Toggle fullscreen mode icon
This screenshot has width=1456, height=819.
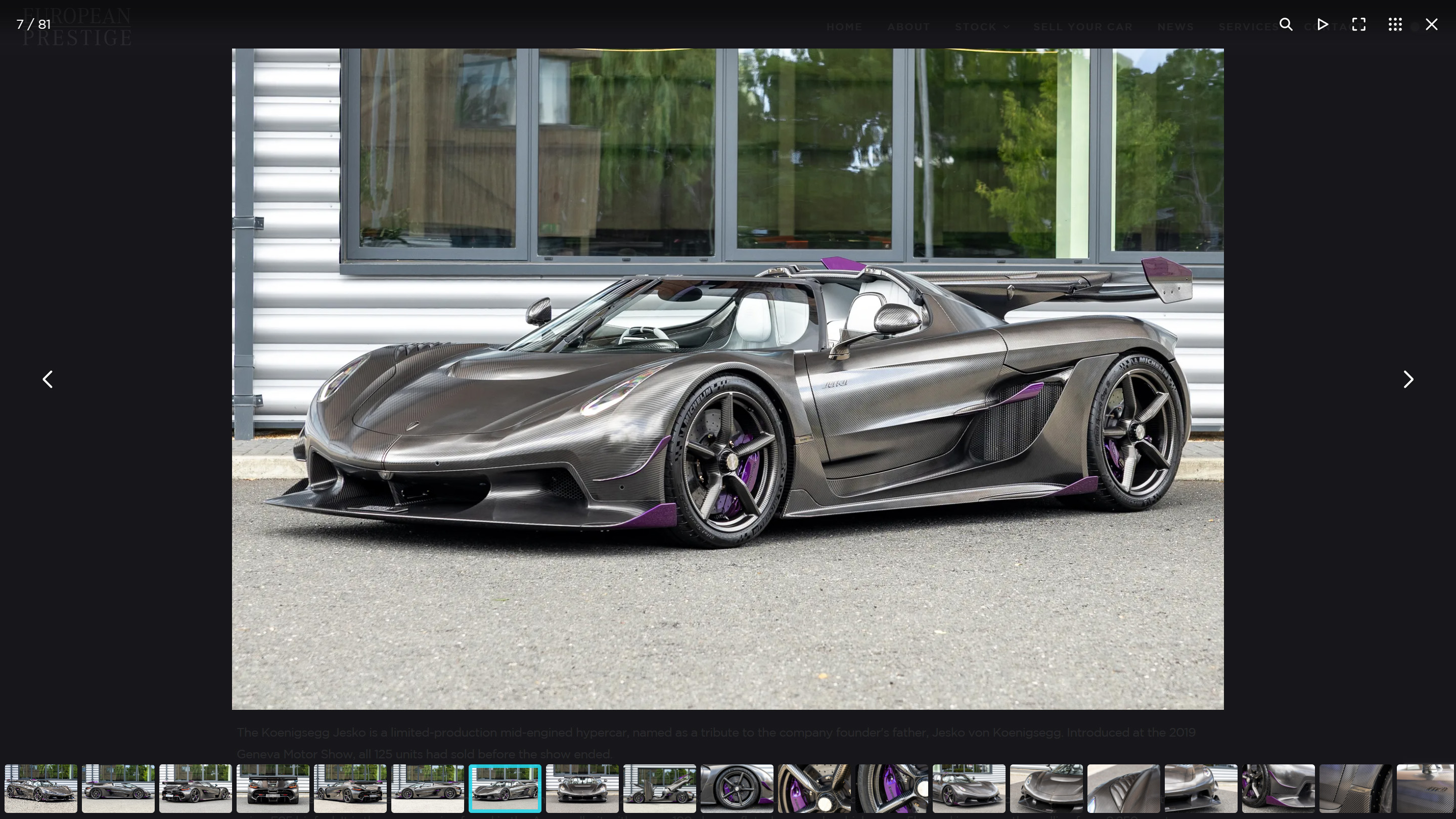[x=1359, y=24]
